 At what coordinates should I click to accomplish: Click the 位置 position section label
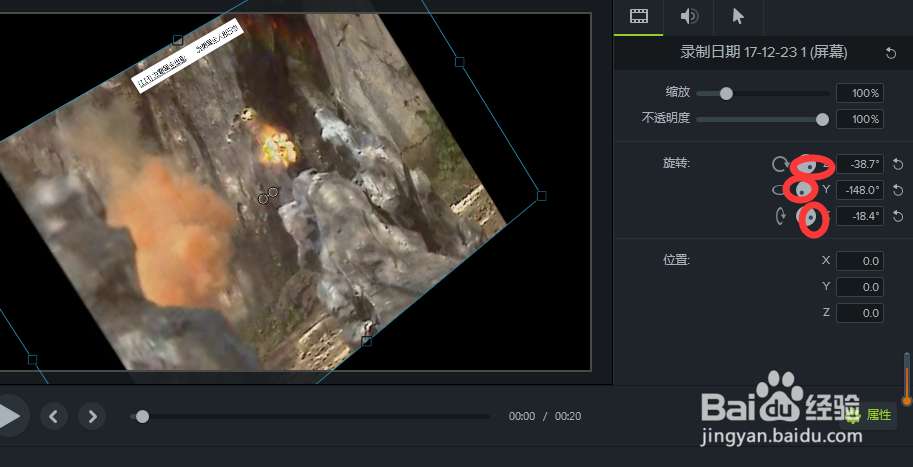coord(676,260)
